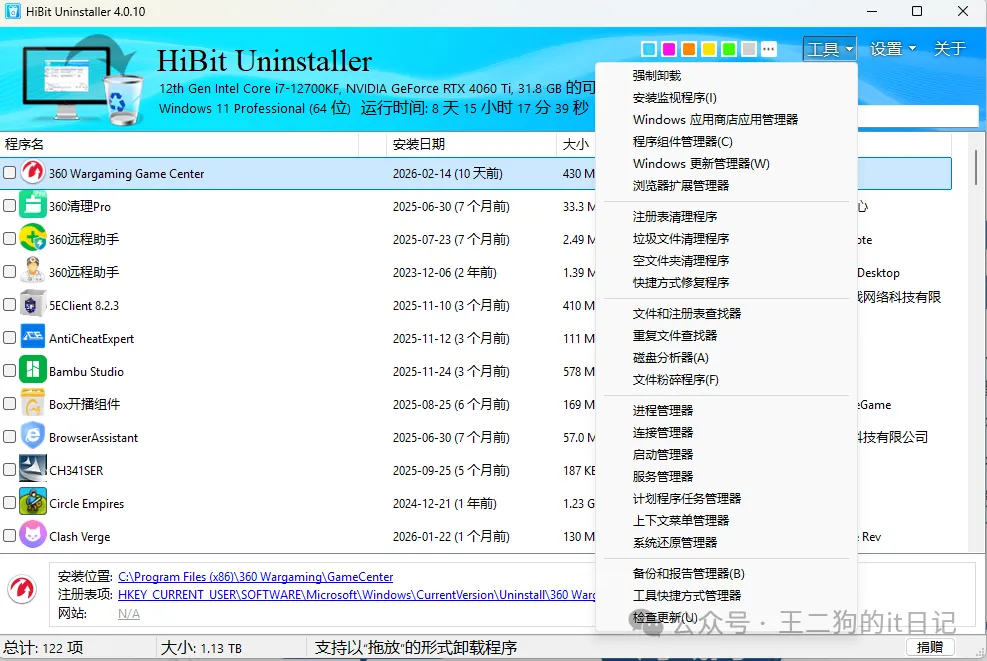Screen dimensions: 987x661
Task: Open the HKEY_CURRENT_USER registry key link
Action: (x=356, y=594)
